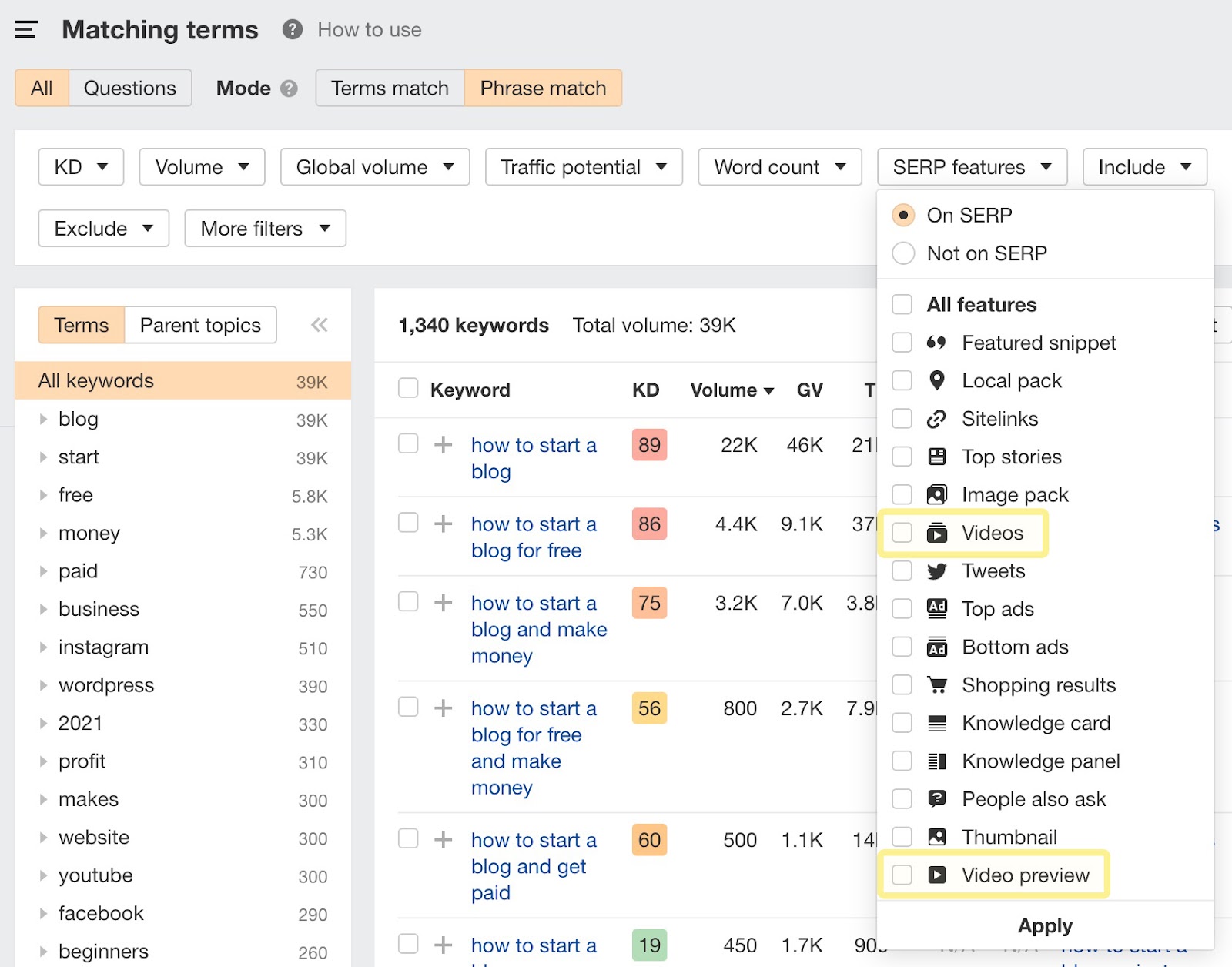The width and height of the screenshot is (1232, 967).
Task: Open the More filters dropdown
Action: coord(264,228)
